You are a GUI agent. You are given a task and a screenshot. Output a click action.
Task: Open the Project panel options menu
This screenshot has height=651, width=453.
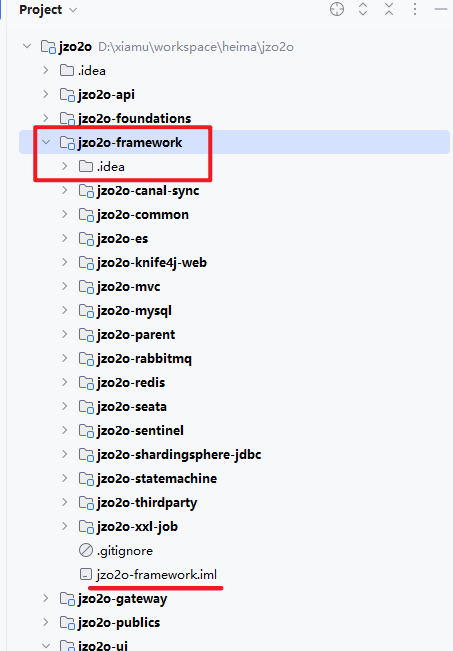pyautogui.click(x=415, y=9)
